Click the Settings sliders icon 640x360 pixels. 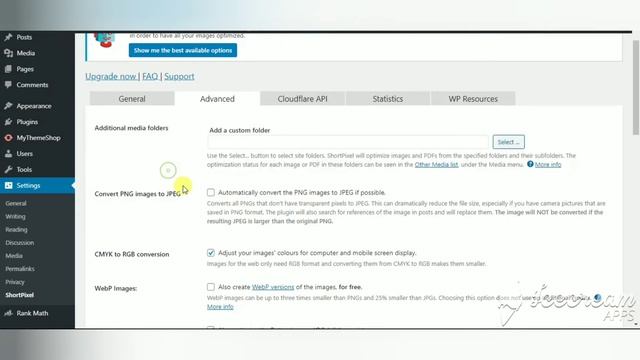8,185
